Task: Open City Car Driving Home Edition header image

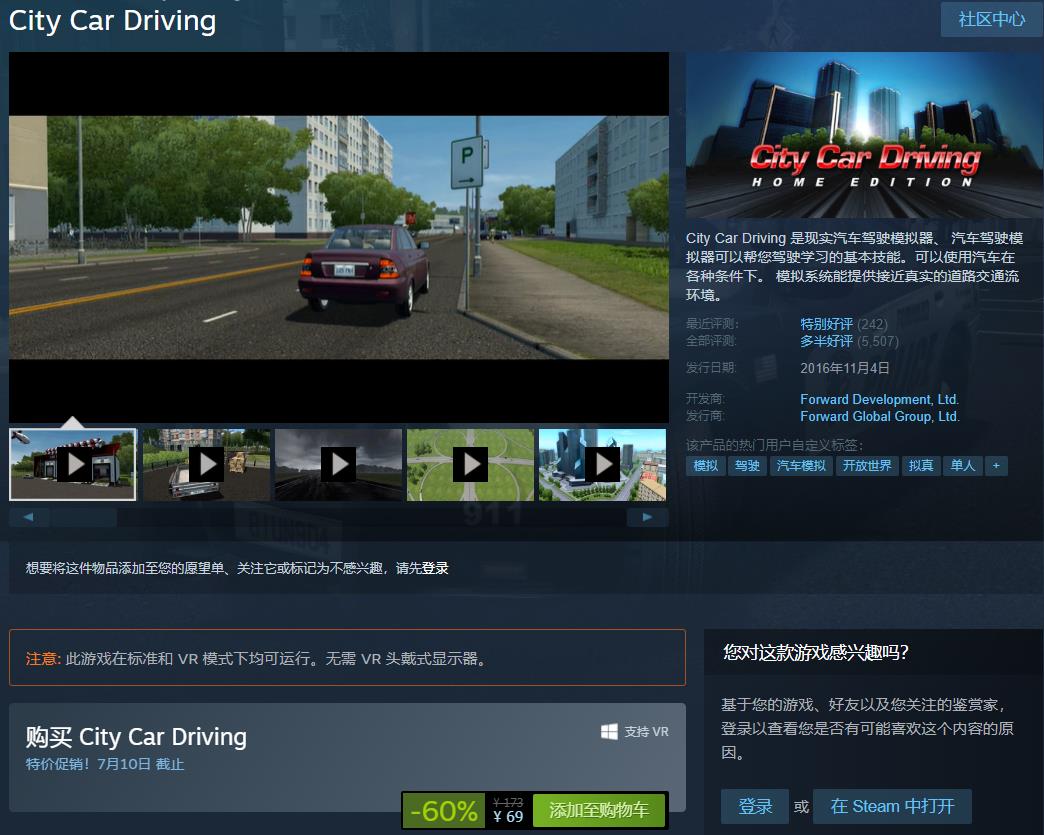Action: tap(864, 135)
